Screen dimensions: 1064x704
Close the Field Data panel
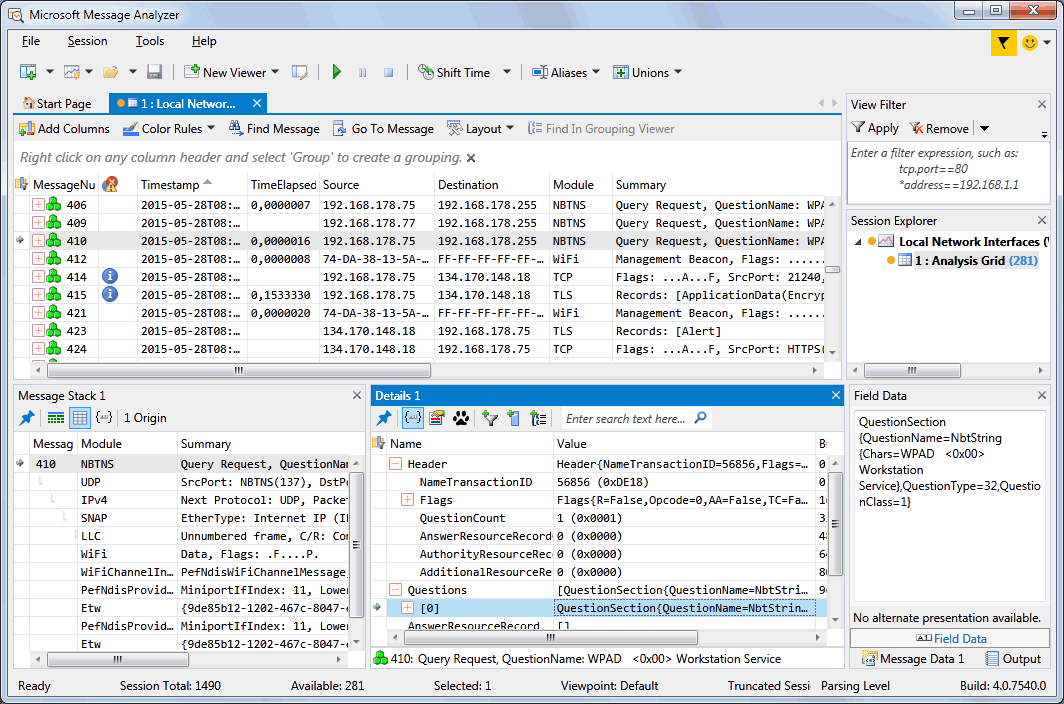[1042, 395]
